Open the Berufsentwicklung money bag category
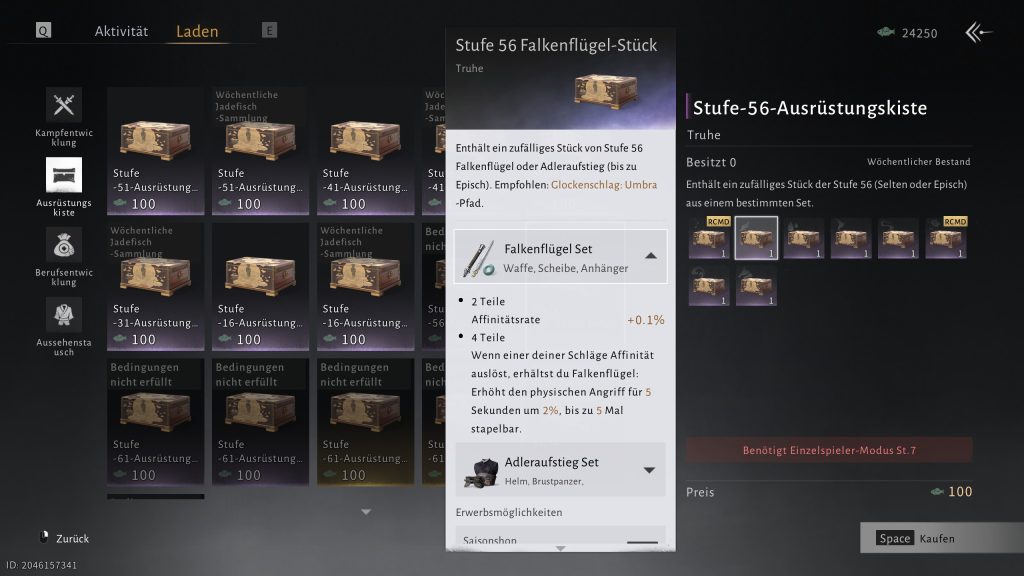This screenshot has width=1024, height=576. click(x=63, y=245)
